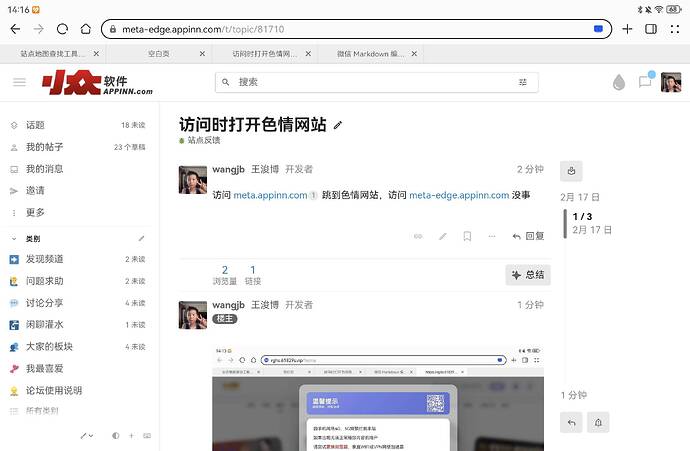The height and width of the screenshot is (451, 690).
Task: Click the 搜索 search field
Action: [x=376, y=82]
